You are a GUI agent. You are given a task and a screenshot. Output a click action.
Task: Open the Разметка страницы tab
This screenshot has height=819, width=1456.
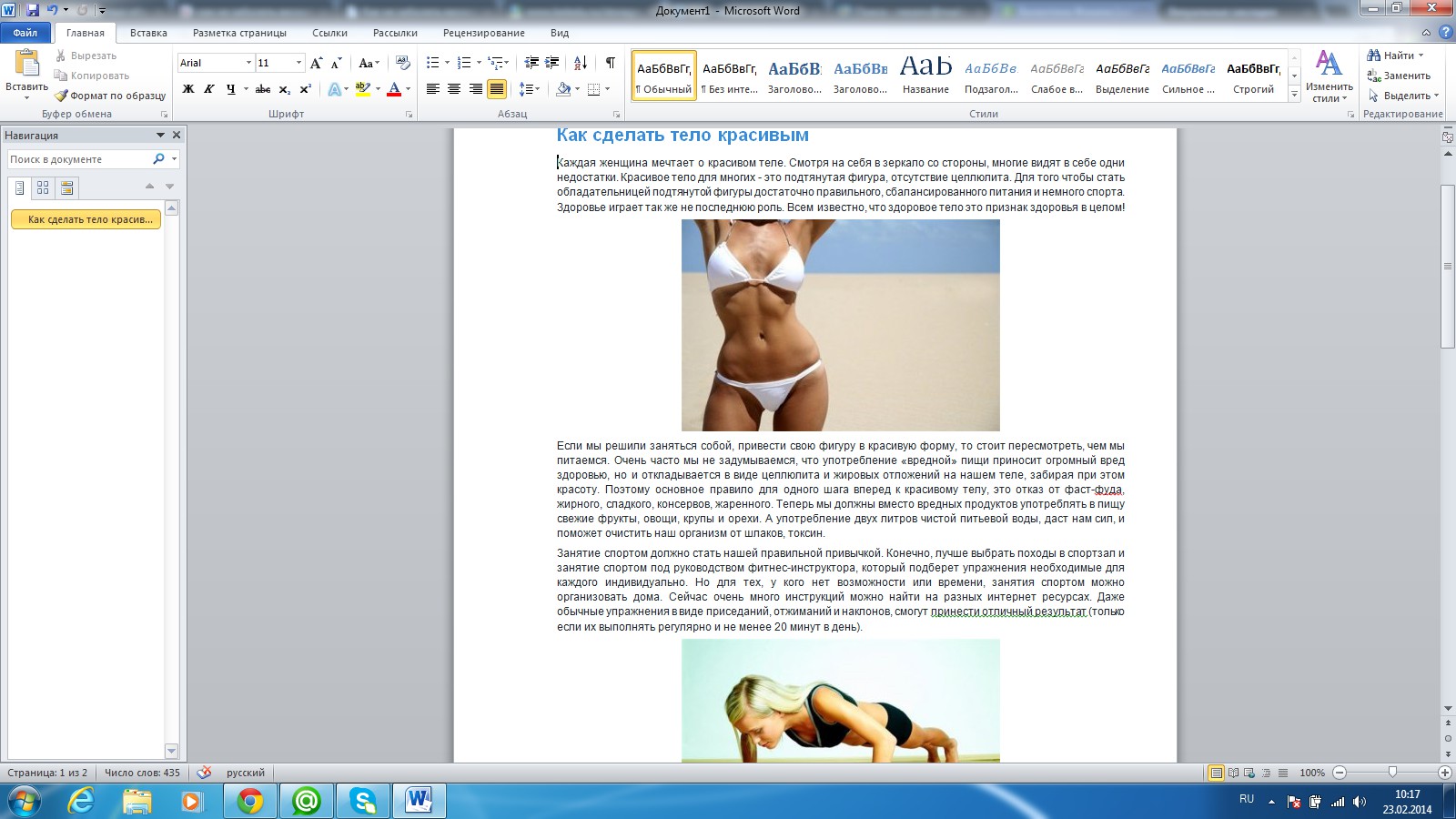[239, 33]
